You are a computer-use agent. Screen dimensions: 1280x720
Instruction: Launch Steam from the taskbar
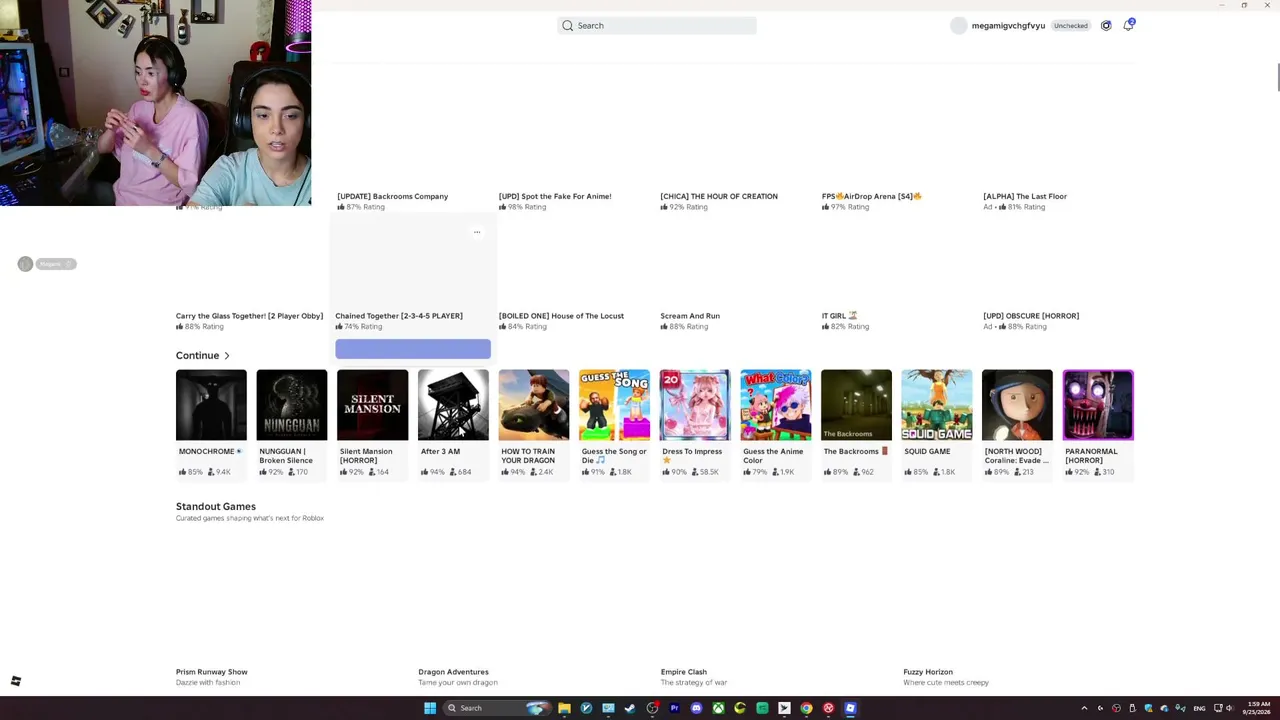(x=630, y=708)
